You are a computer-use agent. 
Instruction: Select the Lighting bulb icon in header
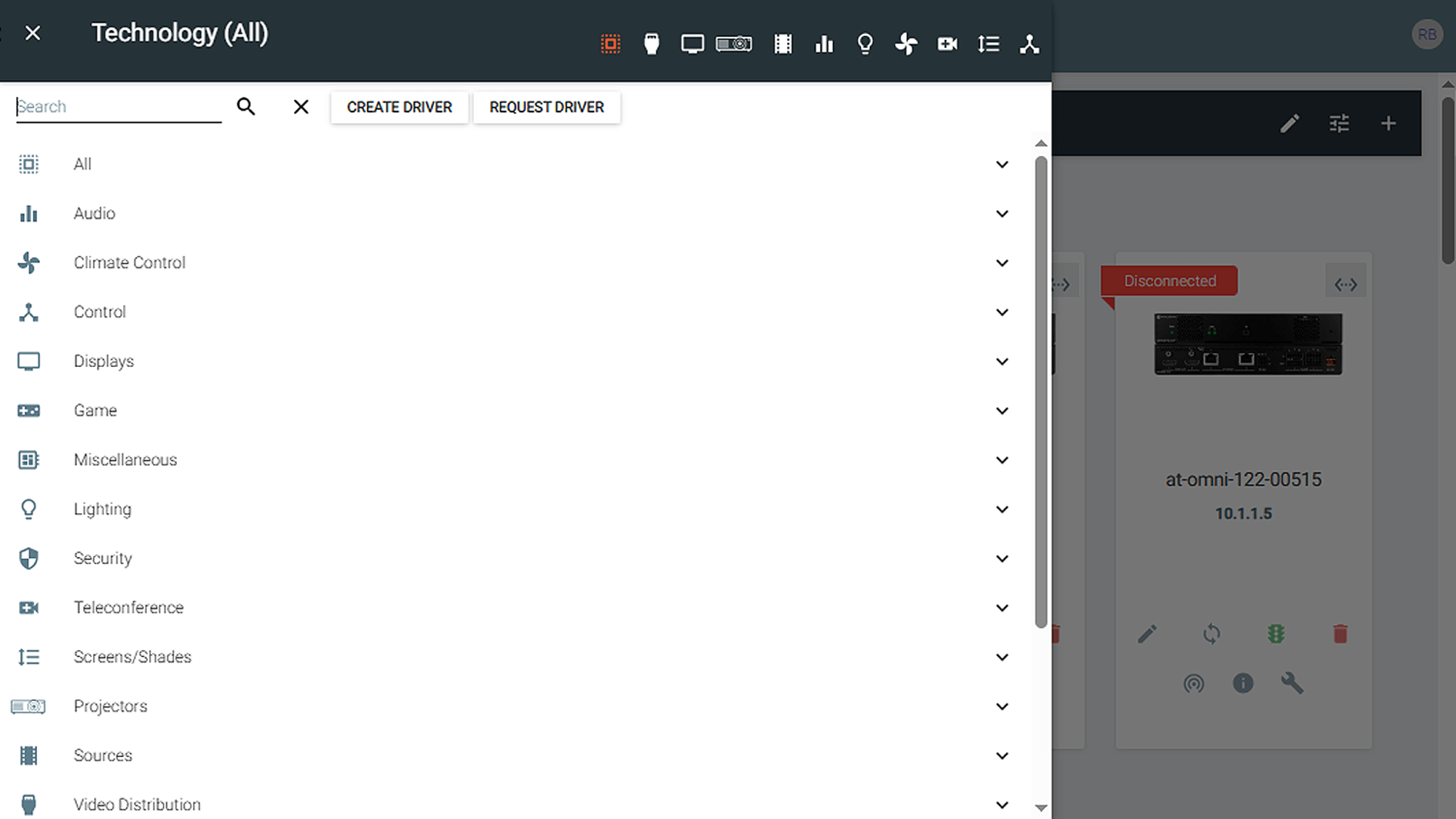(x=865, y=44)
